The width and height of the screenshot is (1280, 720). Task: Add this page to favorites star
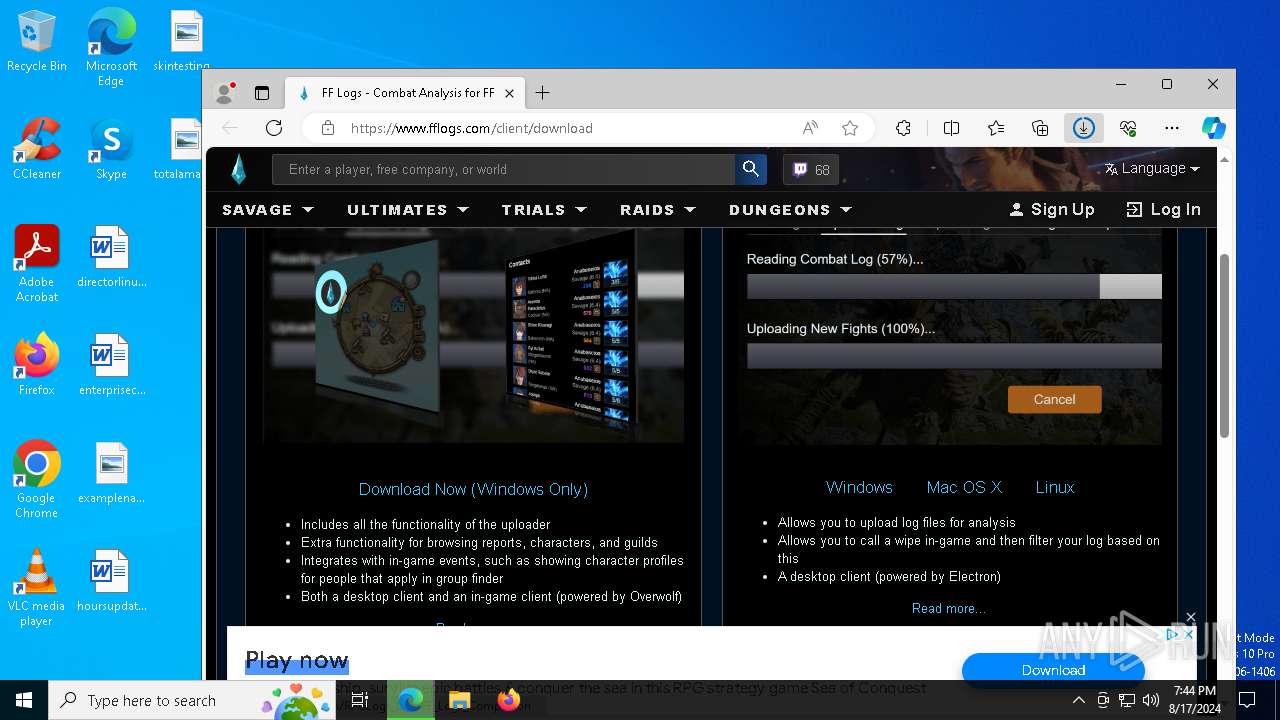[x=850, y=128]
